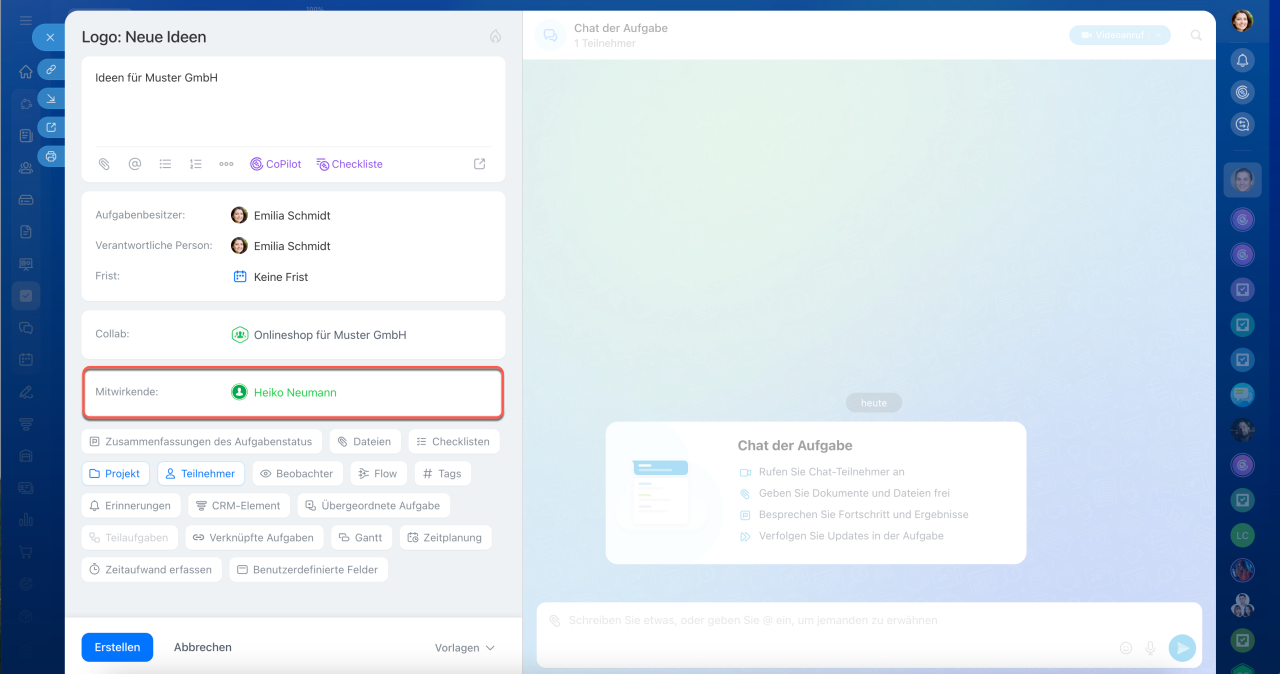Toggle the active Teilnehmer chip
Viewport: 1280px width, 674px height.
[x=201, y=473]
